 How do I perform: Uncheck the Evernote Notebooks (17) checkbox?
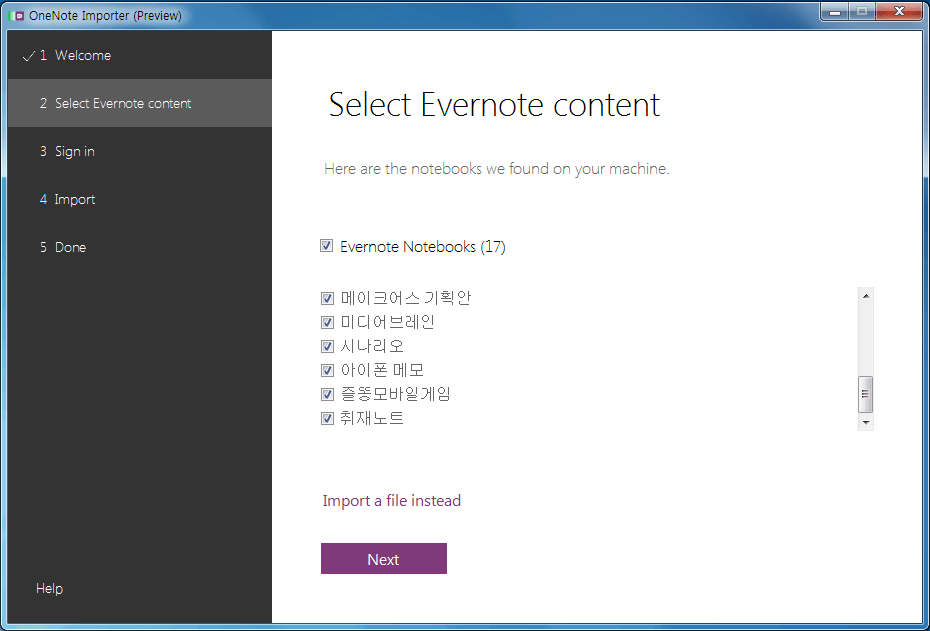pyautogui.click(x=326, y=246)
